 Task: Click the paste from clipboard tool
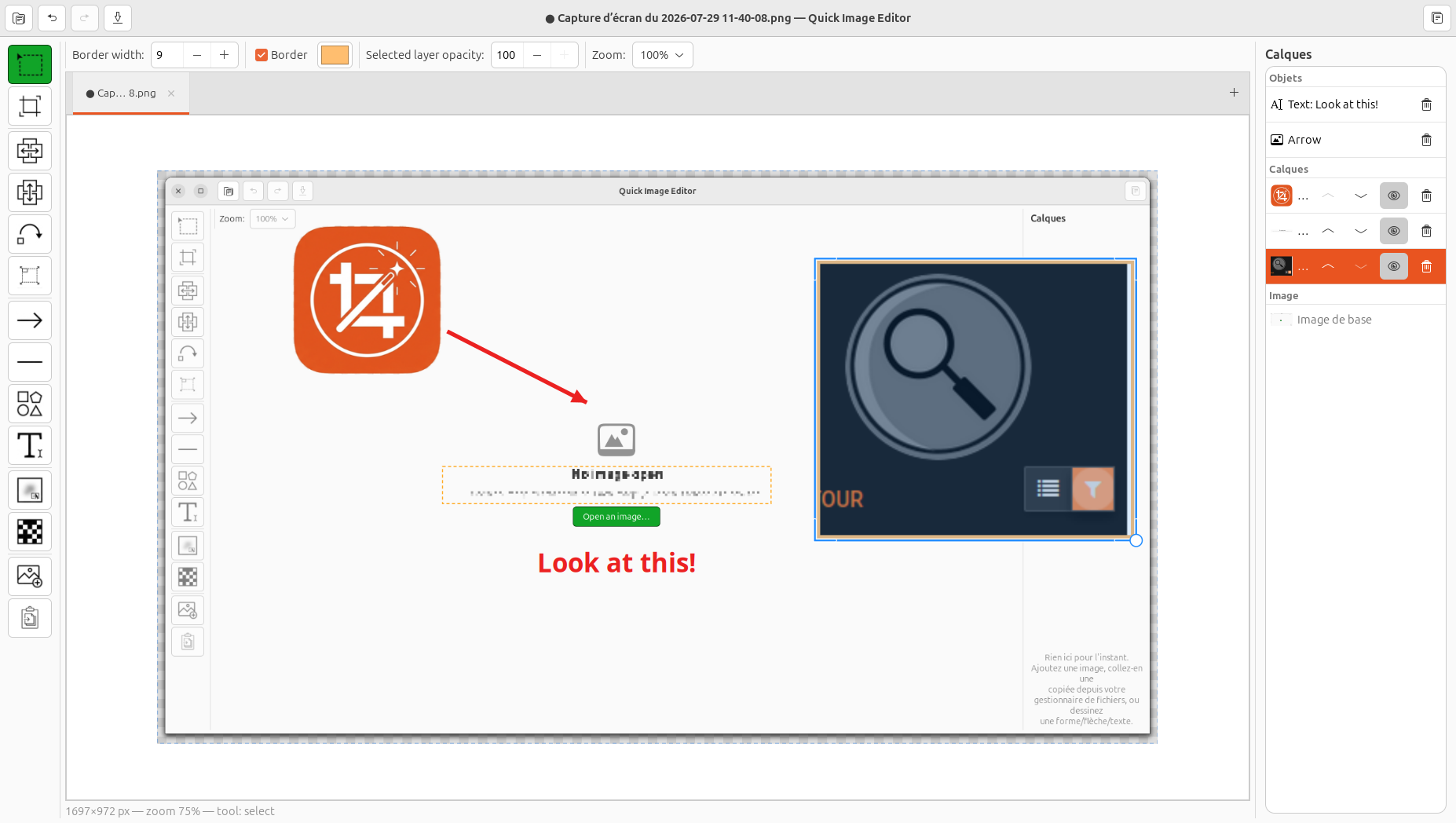click(x=30, y=618)
